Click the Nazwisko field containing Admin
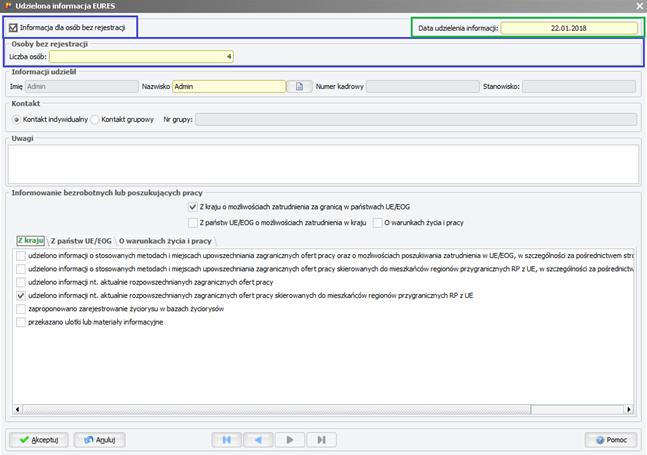This screenshot has height=455, width=647. coord(229,87)
